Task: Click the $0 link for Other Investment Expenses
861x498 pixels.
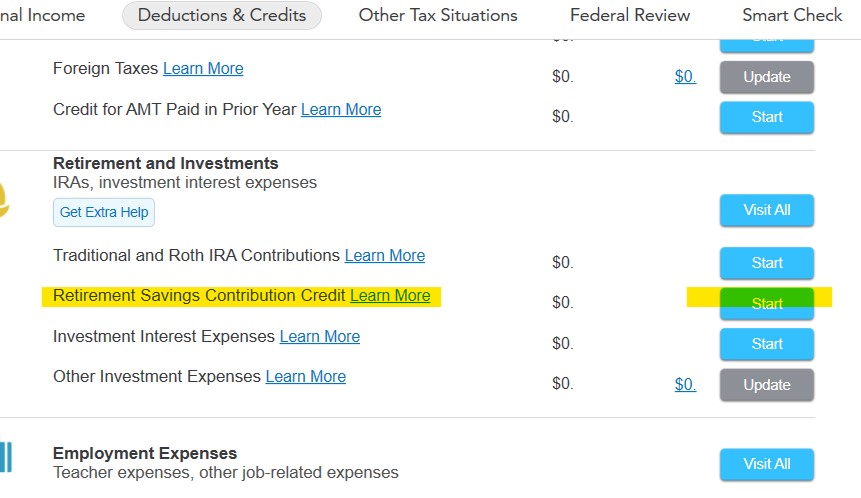Action: (685, 385)
